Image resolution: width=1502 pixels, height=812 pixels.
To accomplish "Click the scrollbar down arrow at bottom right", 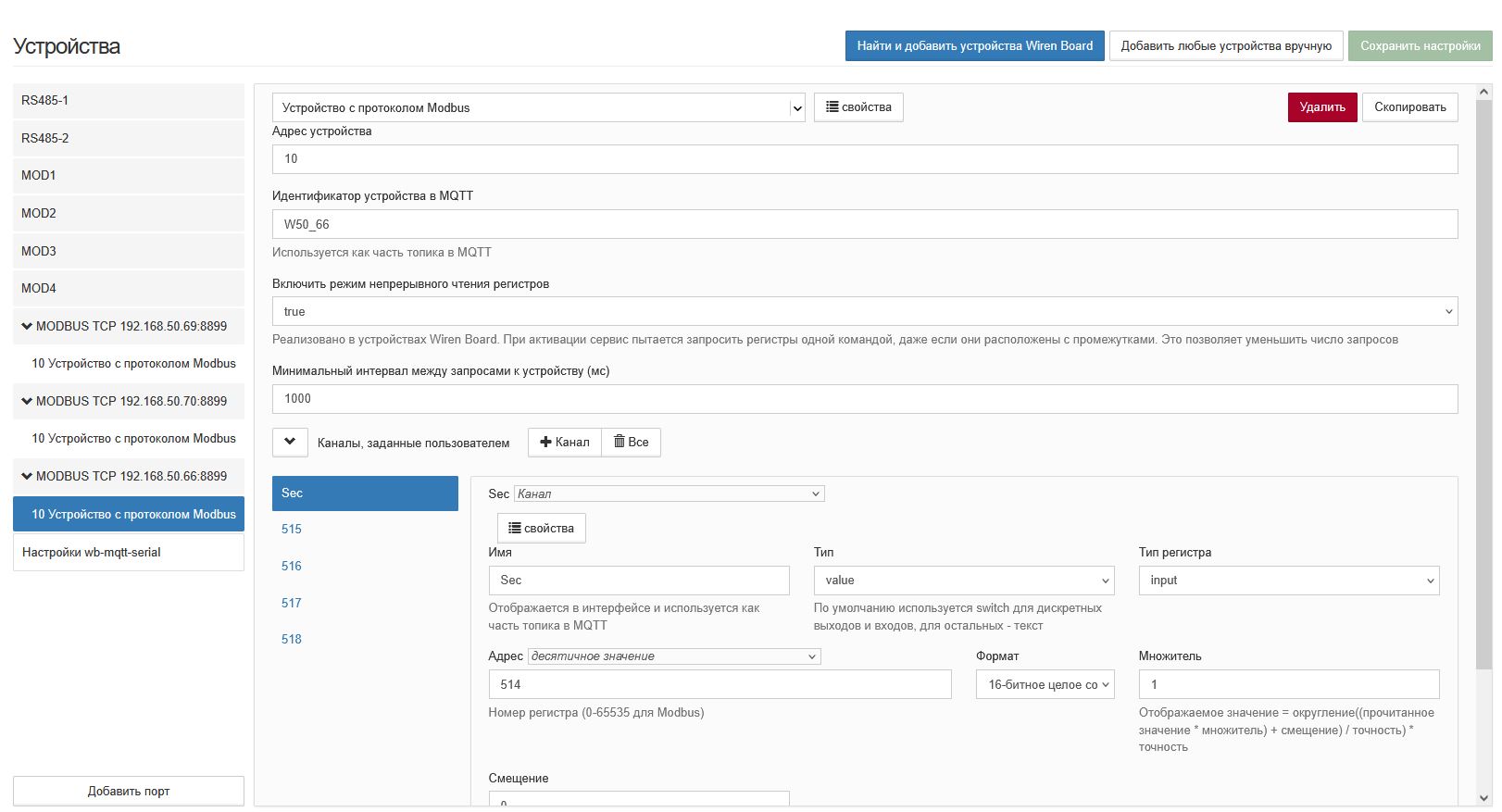I will tap(1483, 798).
